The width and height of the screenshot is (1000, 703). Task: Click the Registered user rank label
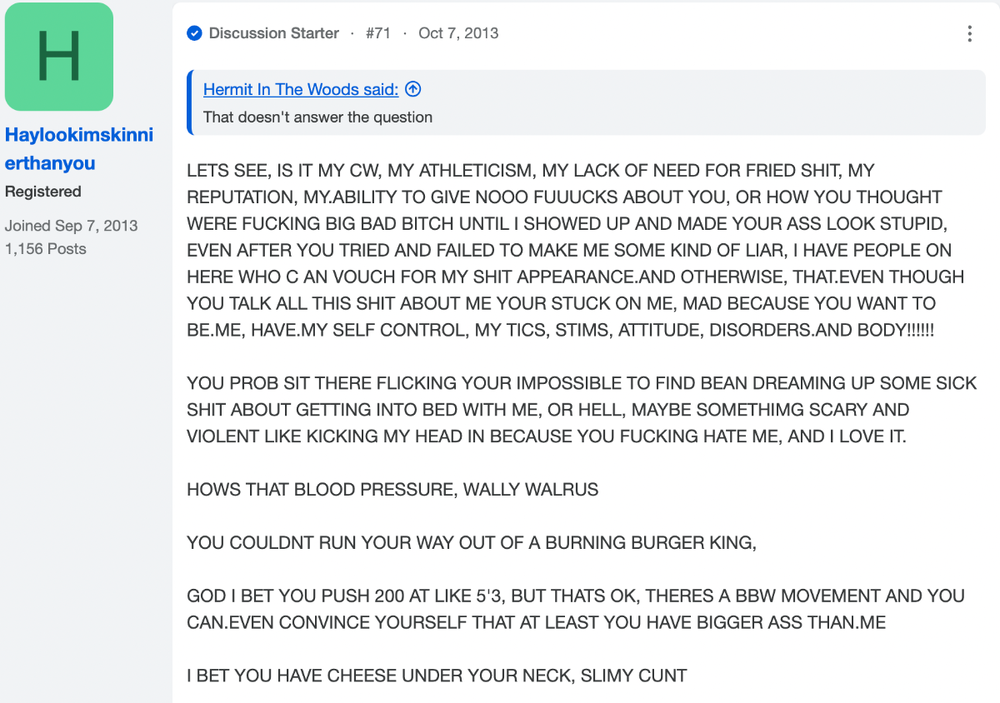click(43, 191)
